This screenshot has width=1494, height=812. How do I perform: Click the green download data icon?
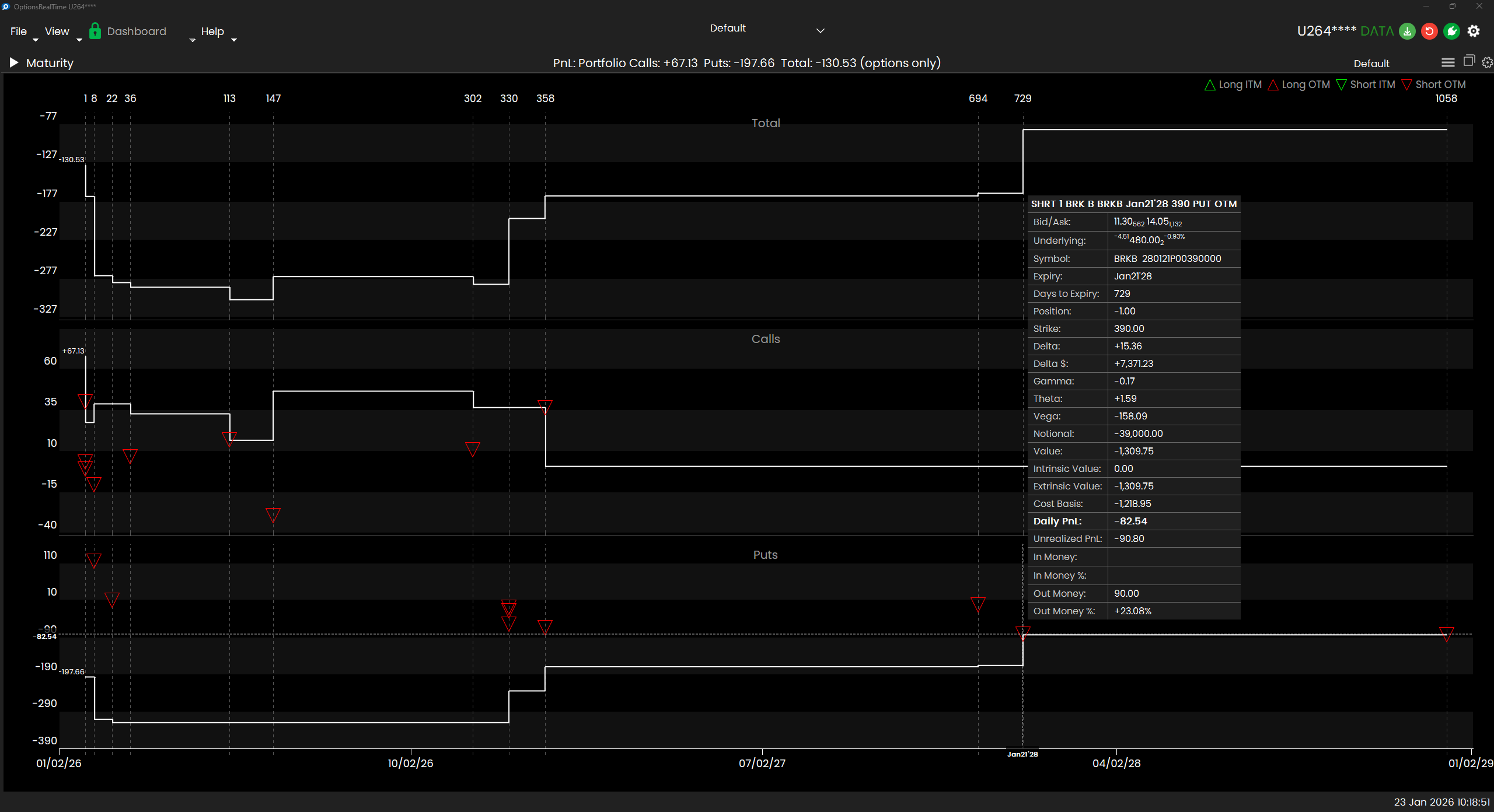point(1407,32)
